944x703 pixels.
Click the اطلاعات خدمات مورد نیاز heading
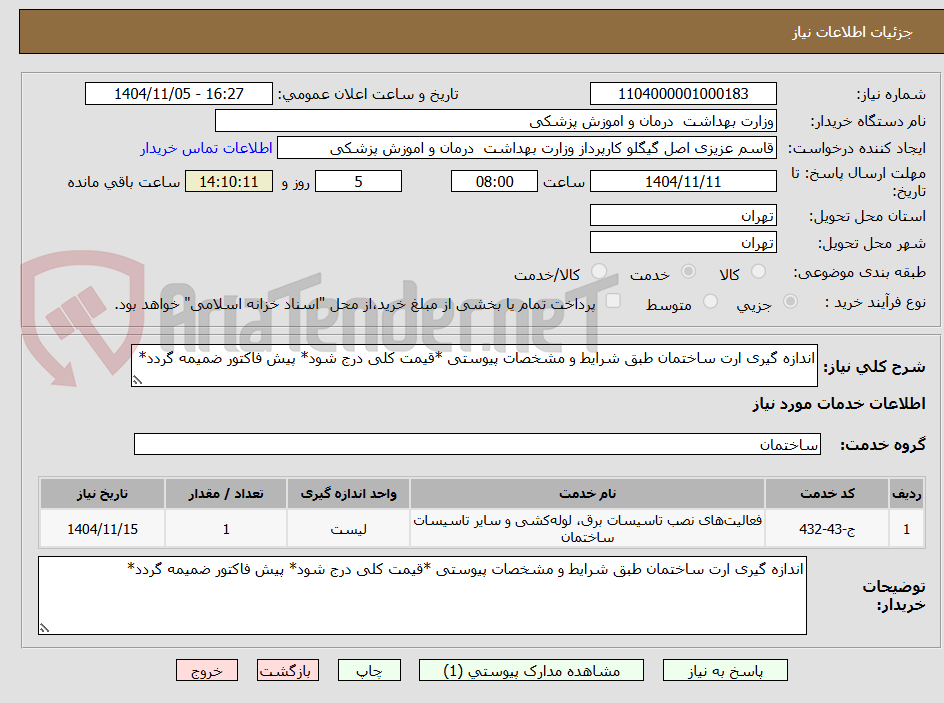coord(839,403)
